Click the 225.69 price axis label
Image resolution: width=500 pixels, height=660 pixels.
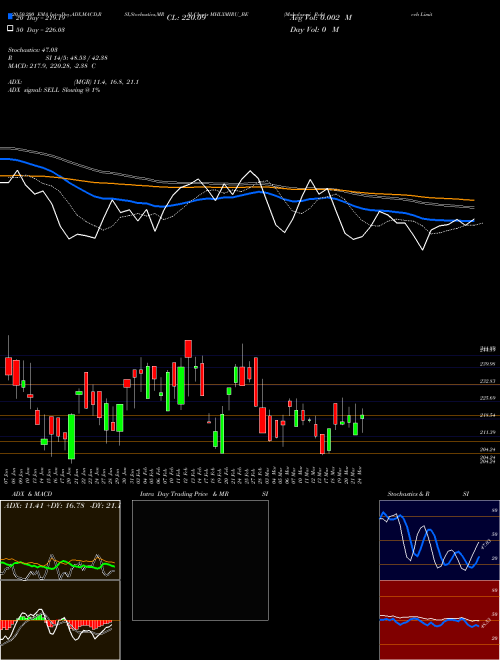coord(488,398)
